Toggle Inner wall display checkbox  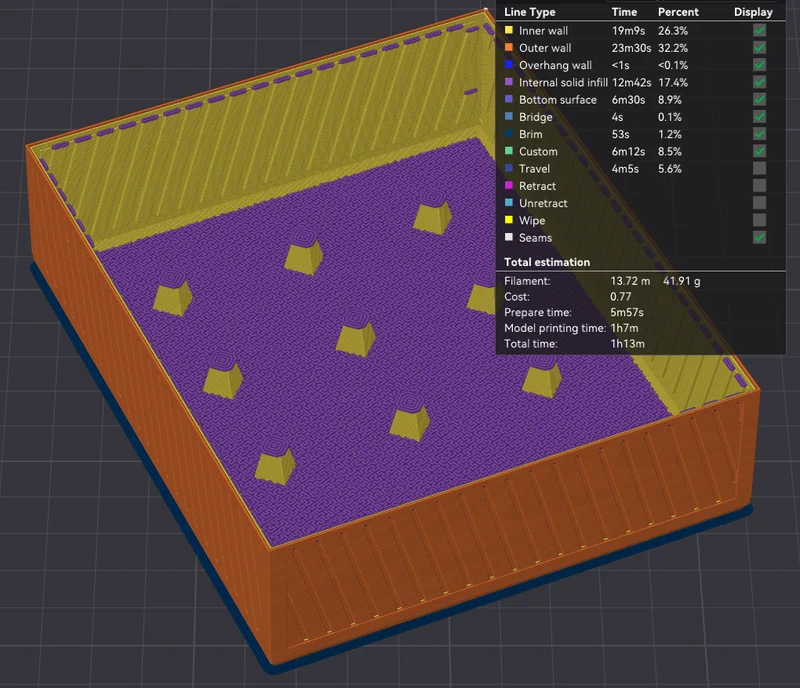[759, 31]
